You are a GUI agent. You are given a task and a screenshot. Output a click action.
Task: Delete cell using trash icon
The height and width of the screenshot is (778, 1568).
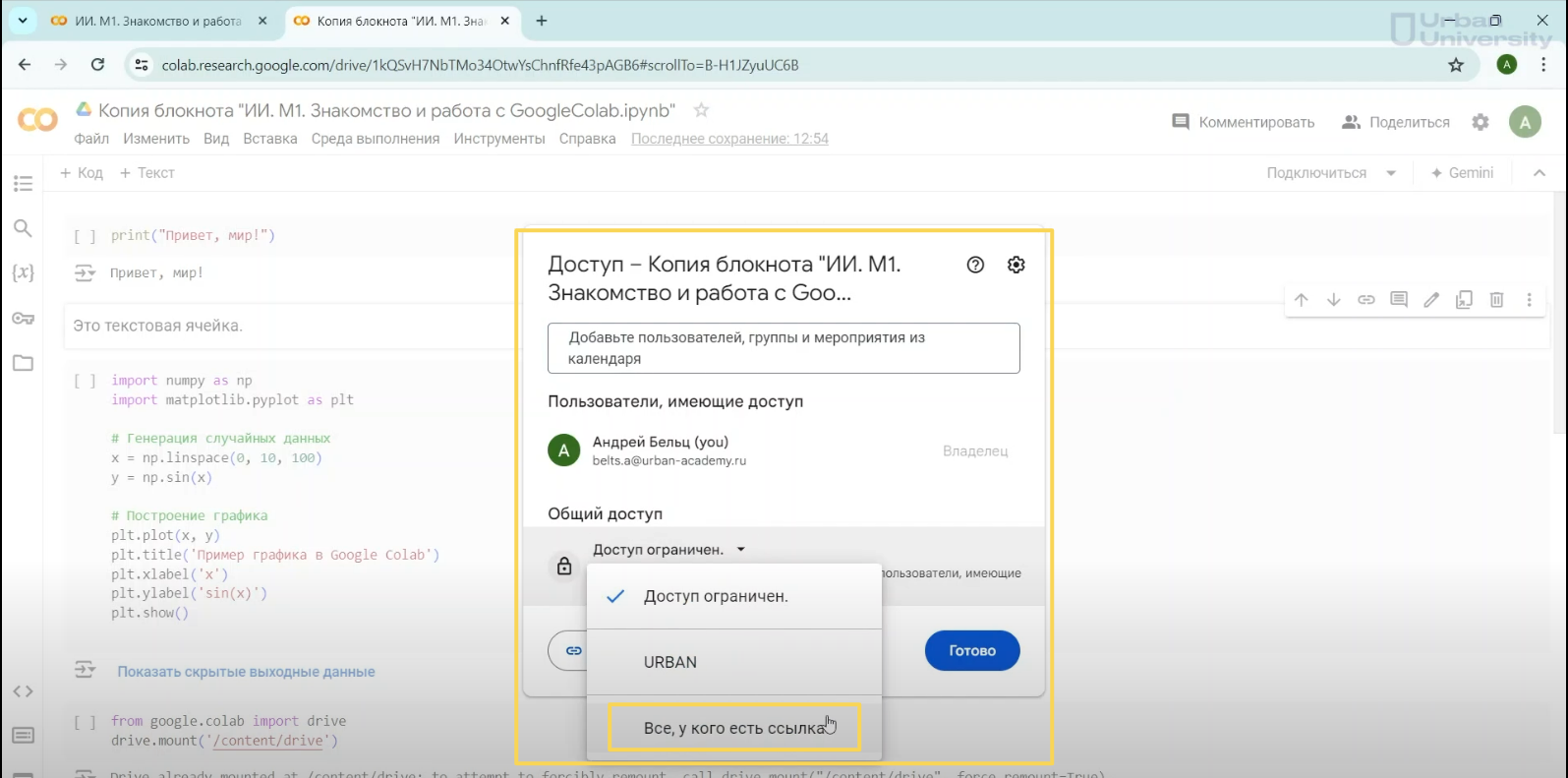(x=1496, y=300)
